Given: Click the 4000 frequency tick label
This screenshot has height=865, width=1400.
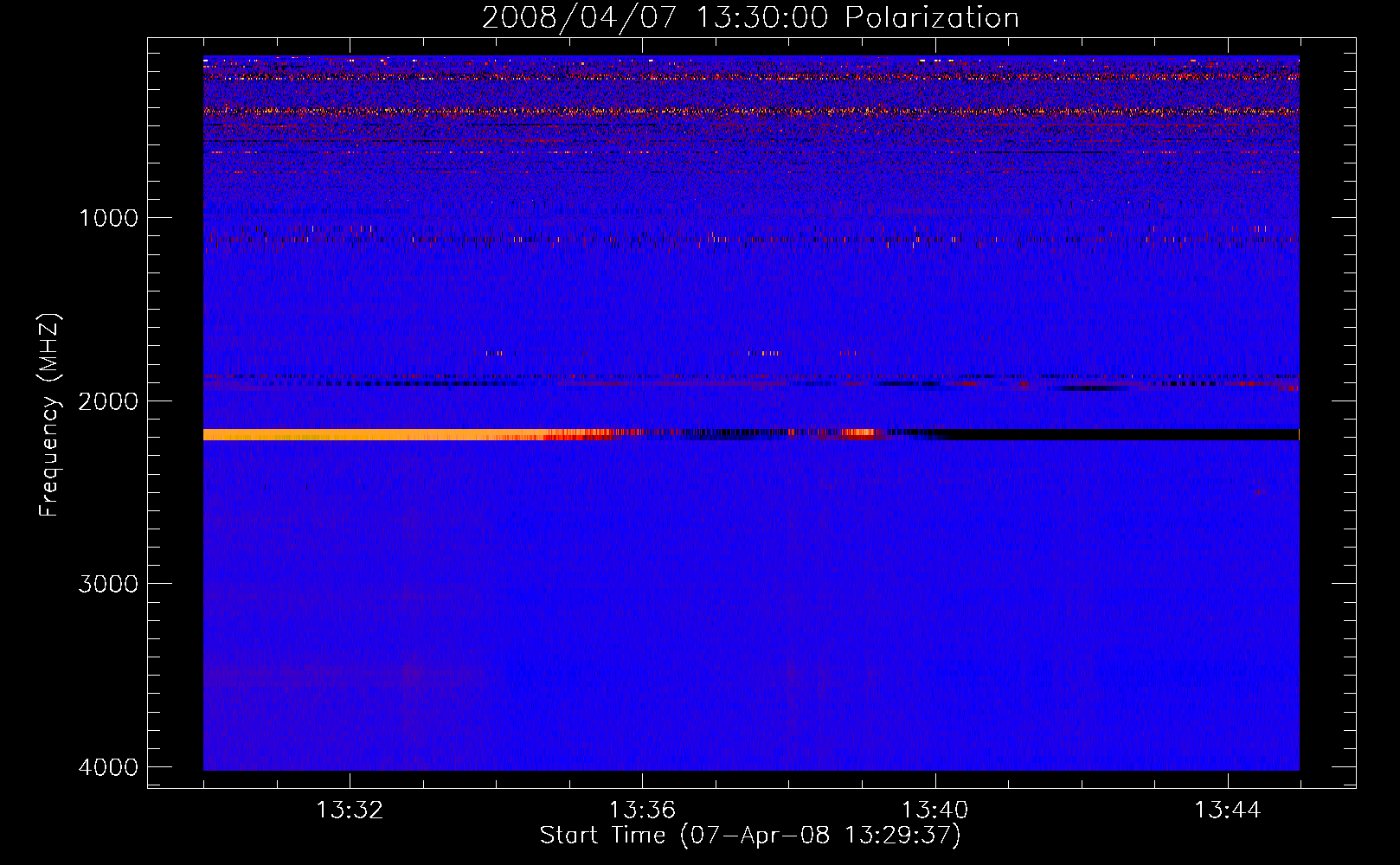Looking at the screenshot, I should [109, 767].
